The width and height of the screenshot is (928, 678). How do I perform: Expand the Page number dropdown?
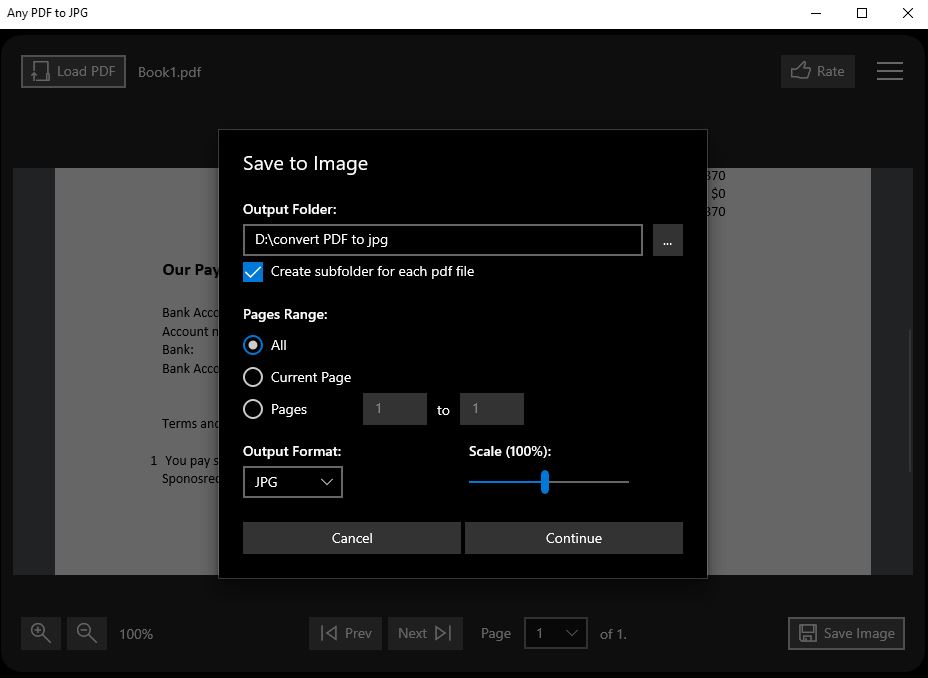pos(556,633)
